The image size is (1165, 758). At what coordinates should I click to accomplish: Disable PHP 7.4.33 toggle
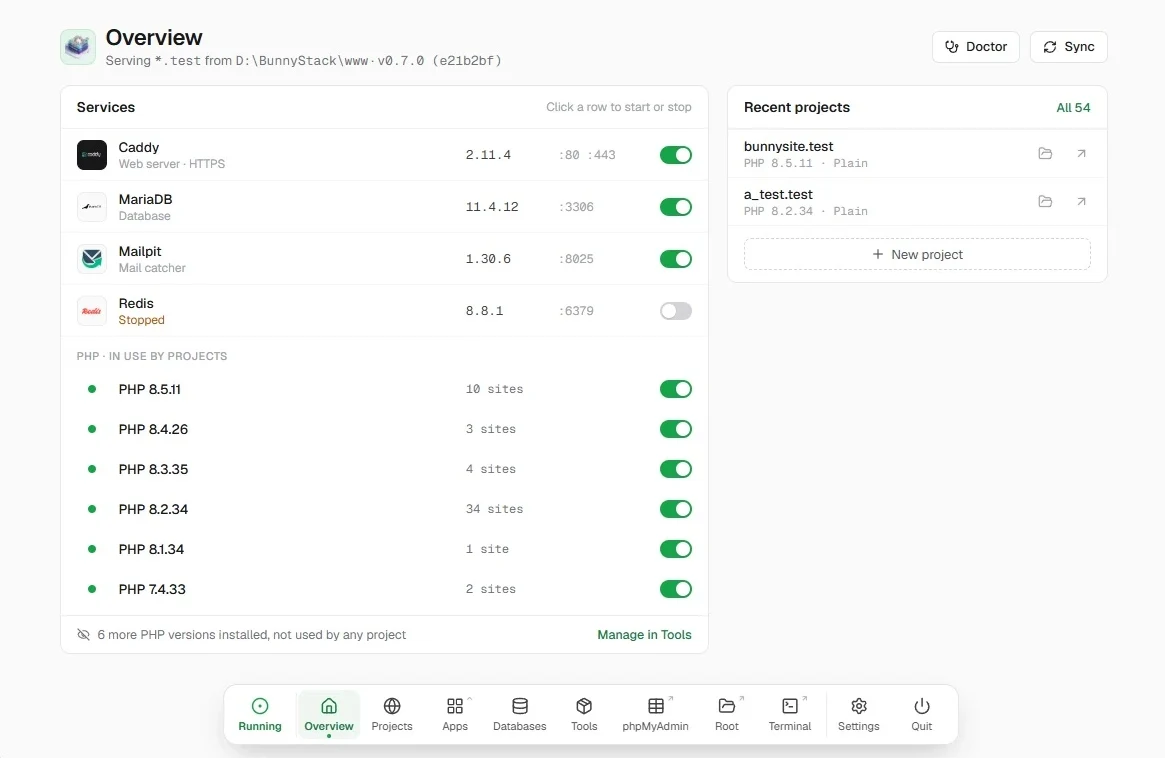[x=675, y=589]
